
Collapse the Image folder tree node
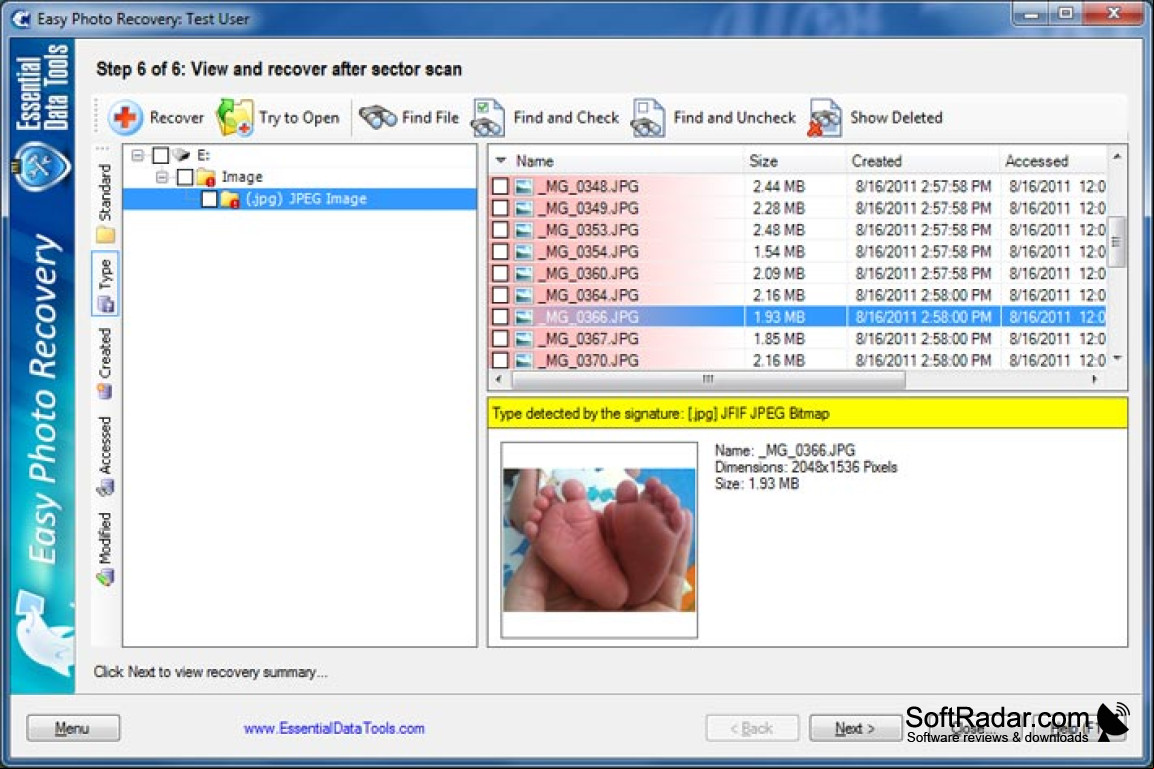tap(162, 177)
